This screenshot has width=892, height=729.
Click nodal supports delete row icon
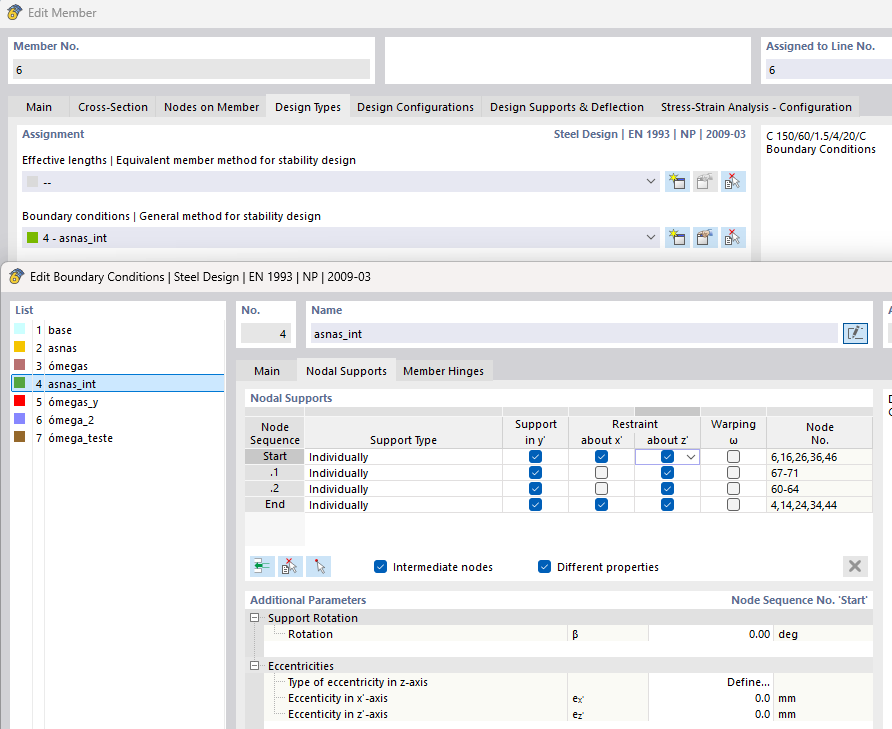(x=290, y=566)
